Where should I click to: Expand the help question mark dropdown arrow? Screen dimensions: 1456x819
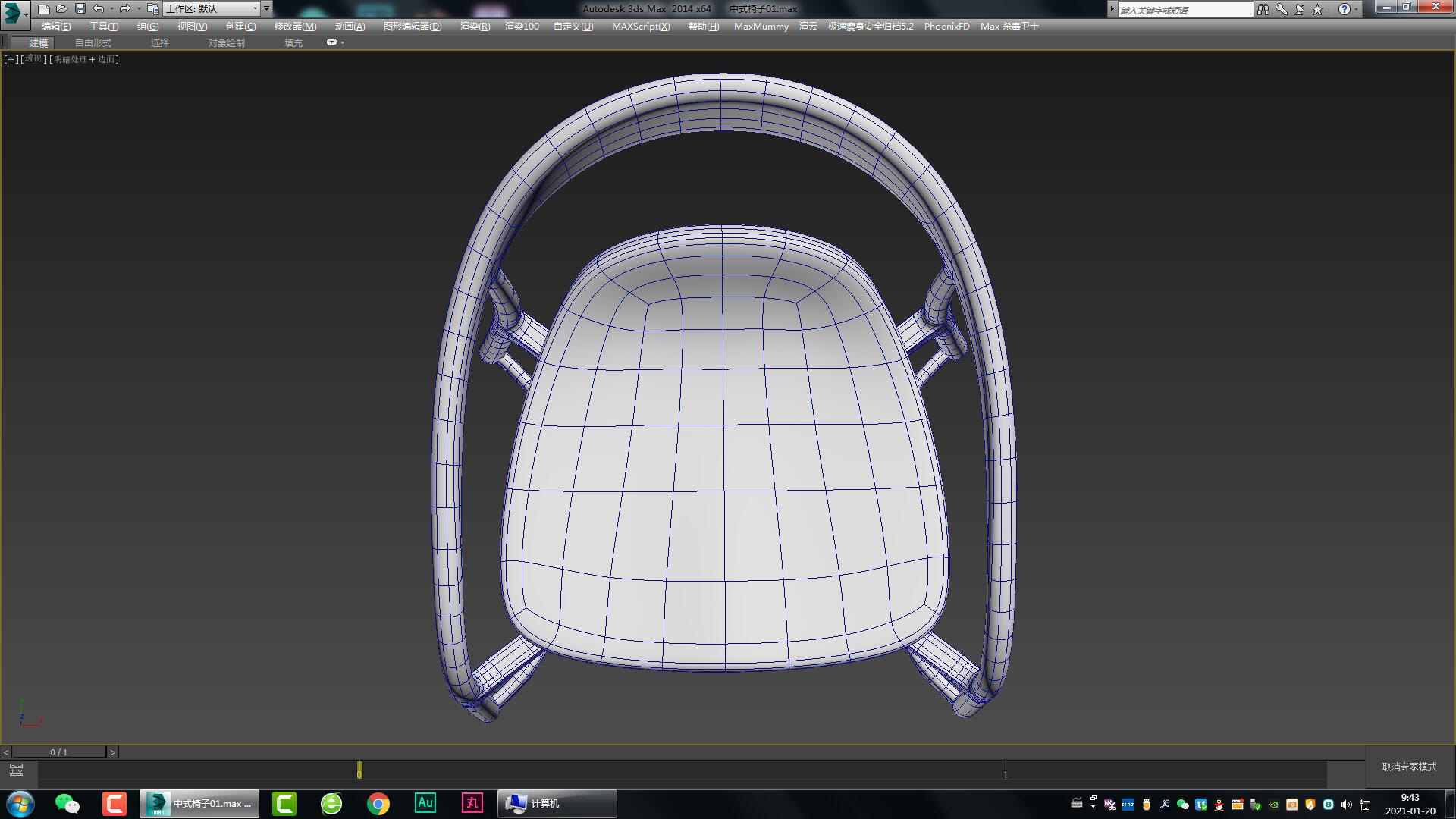tap(1357, 9)
